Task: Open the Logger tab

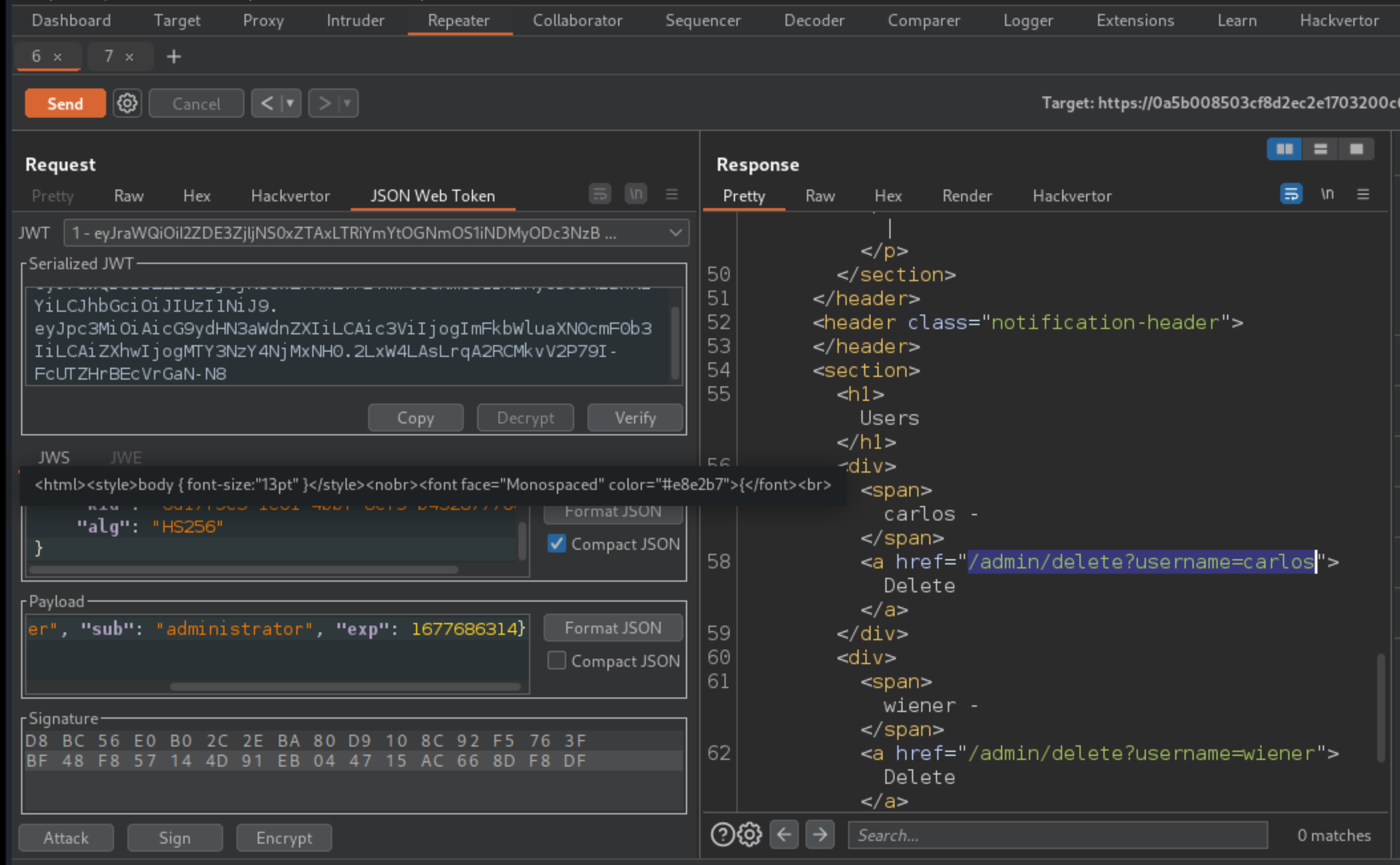Action: tap(1028, 20)
